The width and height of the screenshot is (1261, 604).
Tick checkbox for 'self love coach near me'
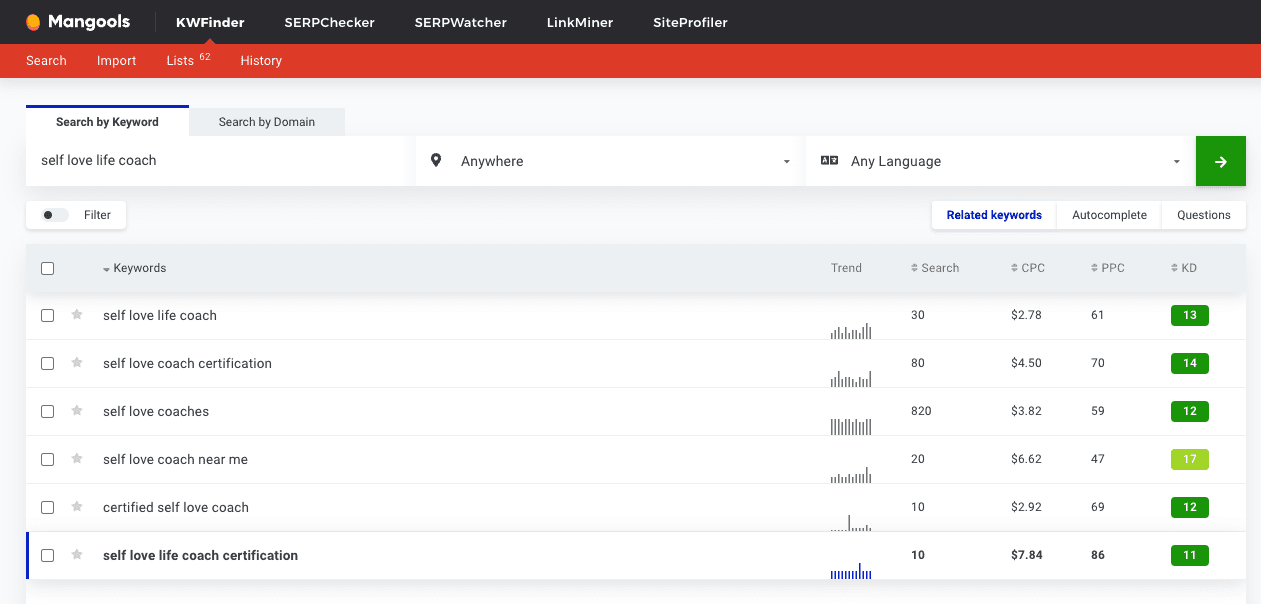pos(47,459)
